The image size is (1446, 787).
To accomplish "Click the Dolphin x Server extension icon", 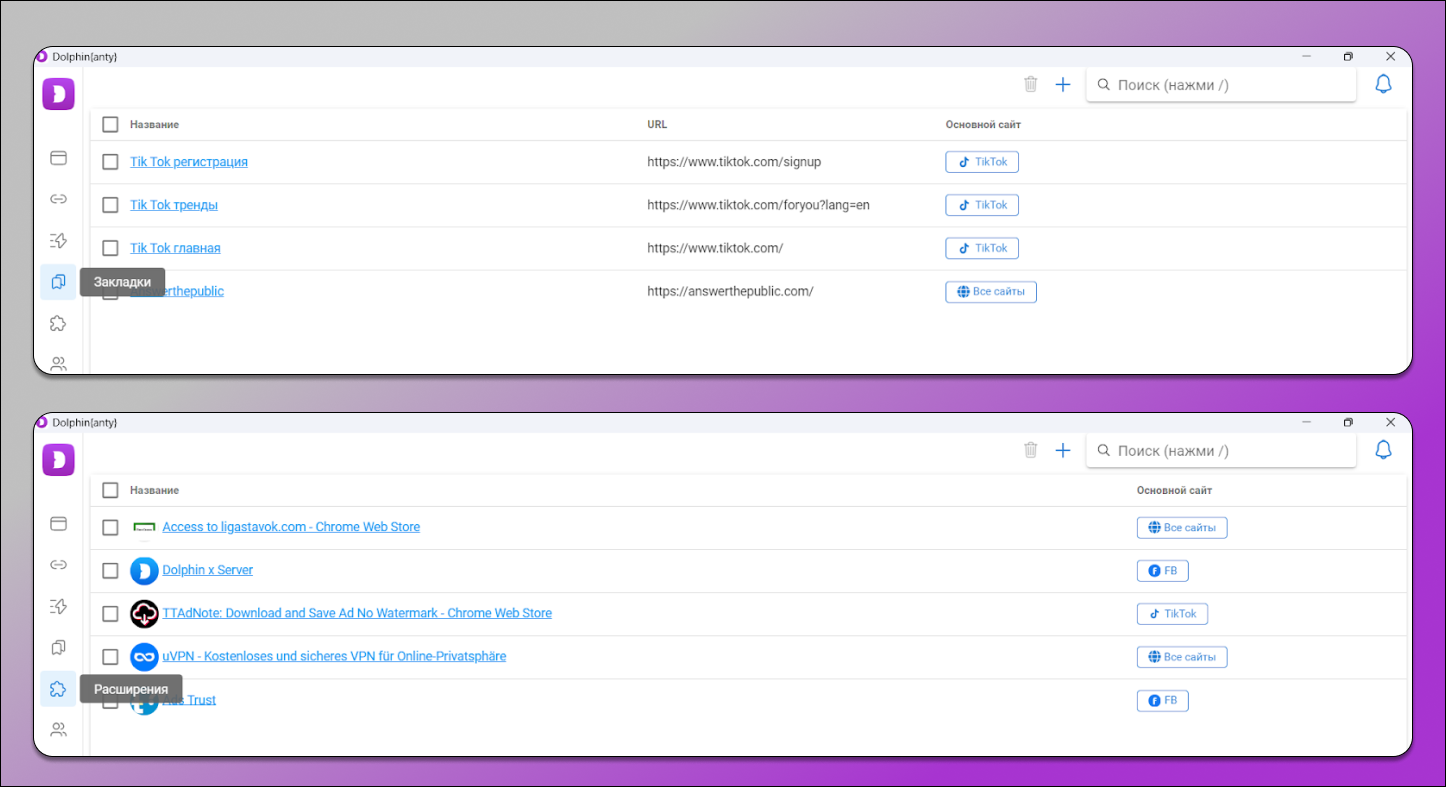I will [x=144, y=571].
